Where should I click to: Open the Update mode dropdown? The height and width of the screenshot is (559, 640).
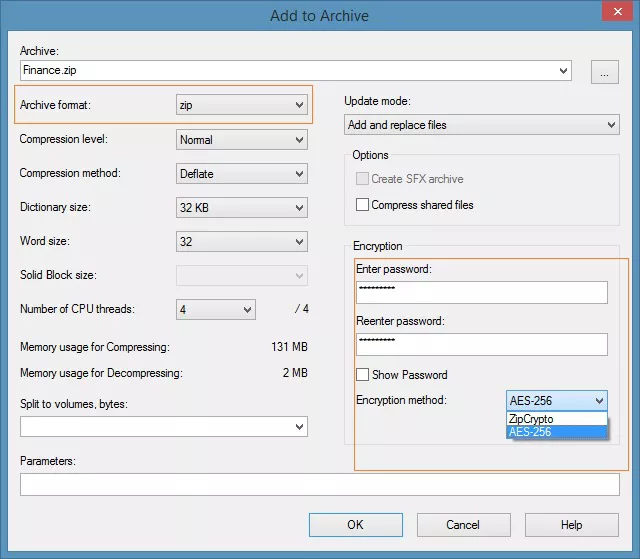(x=481, y=125)
